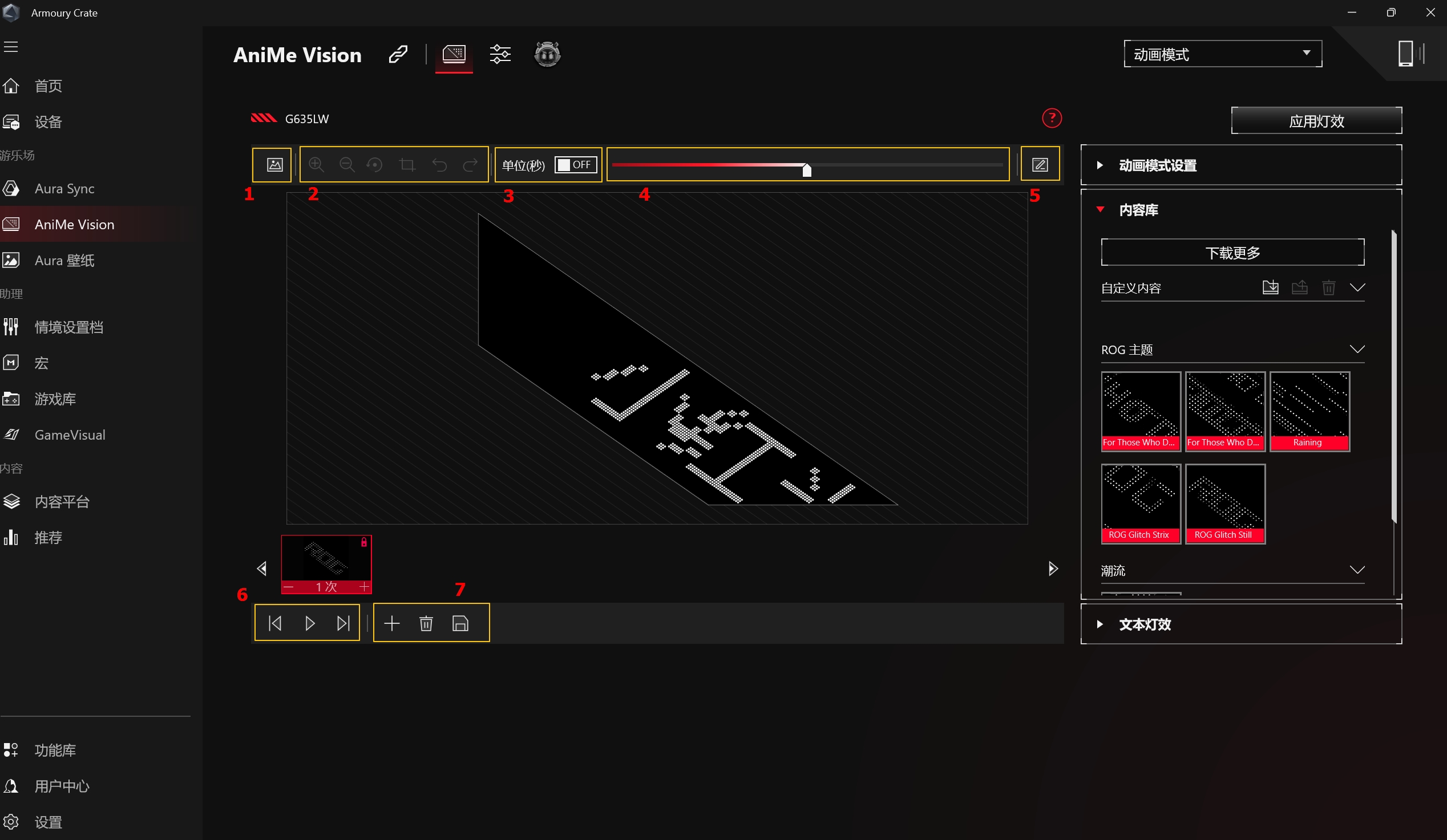Select the crop tool
The image size is (1447, 840).
coord(407,165)
